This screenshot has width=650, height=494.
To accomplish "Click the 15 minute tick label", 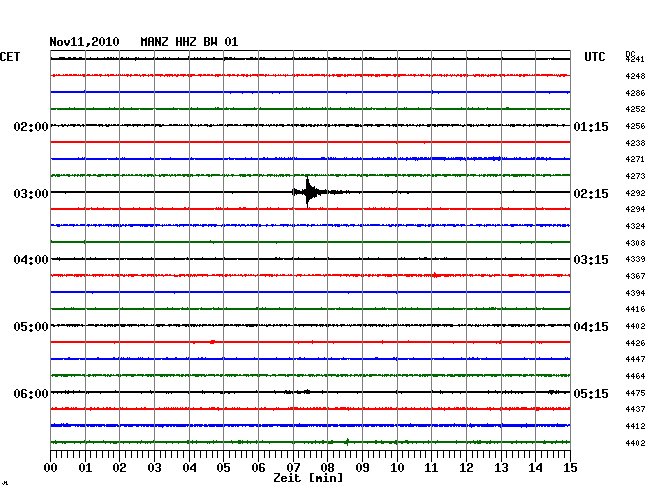I will [570, 468].
